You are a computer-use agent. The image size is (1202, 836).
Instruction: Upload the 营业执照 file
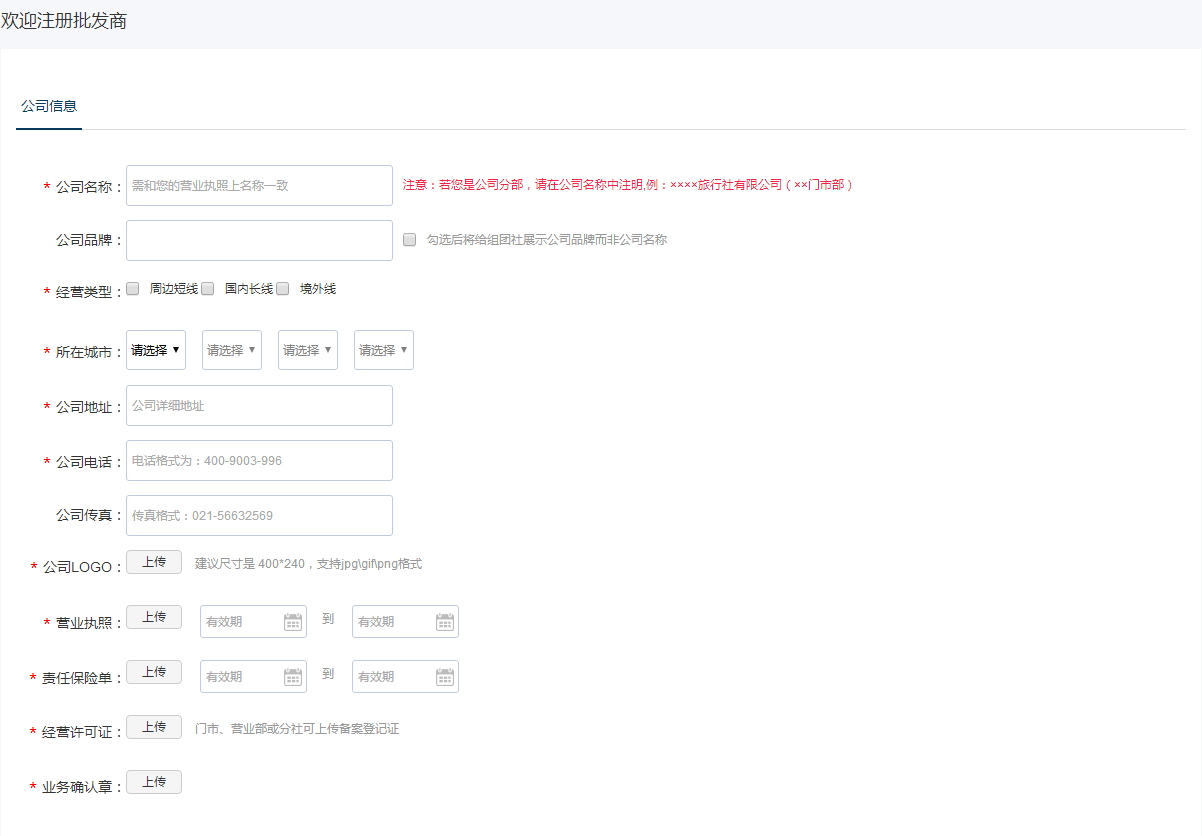pos(154,617)
